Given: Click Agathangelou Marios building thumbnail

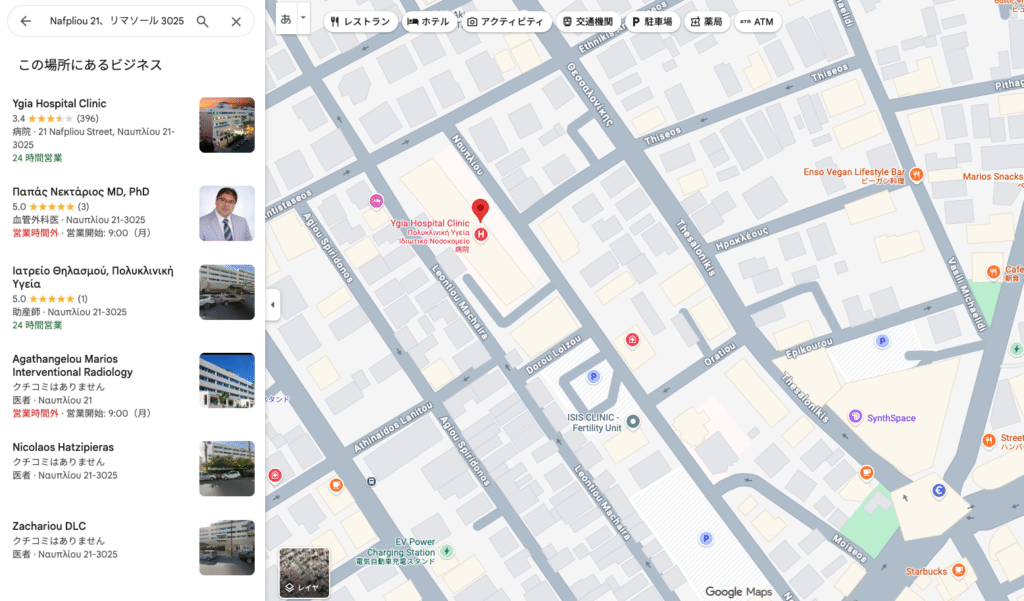Looking at the screenshot, I should coord(227,380).
